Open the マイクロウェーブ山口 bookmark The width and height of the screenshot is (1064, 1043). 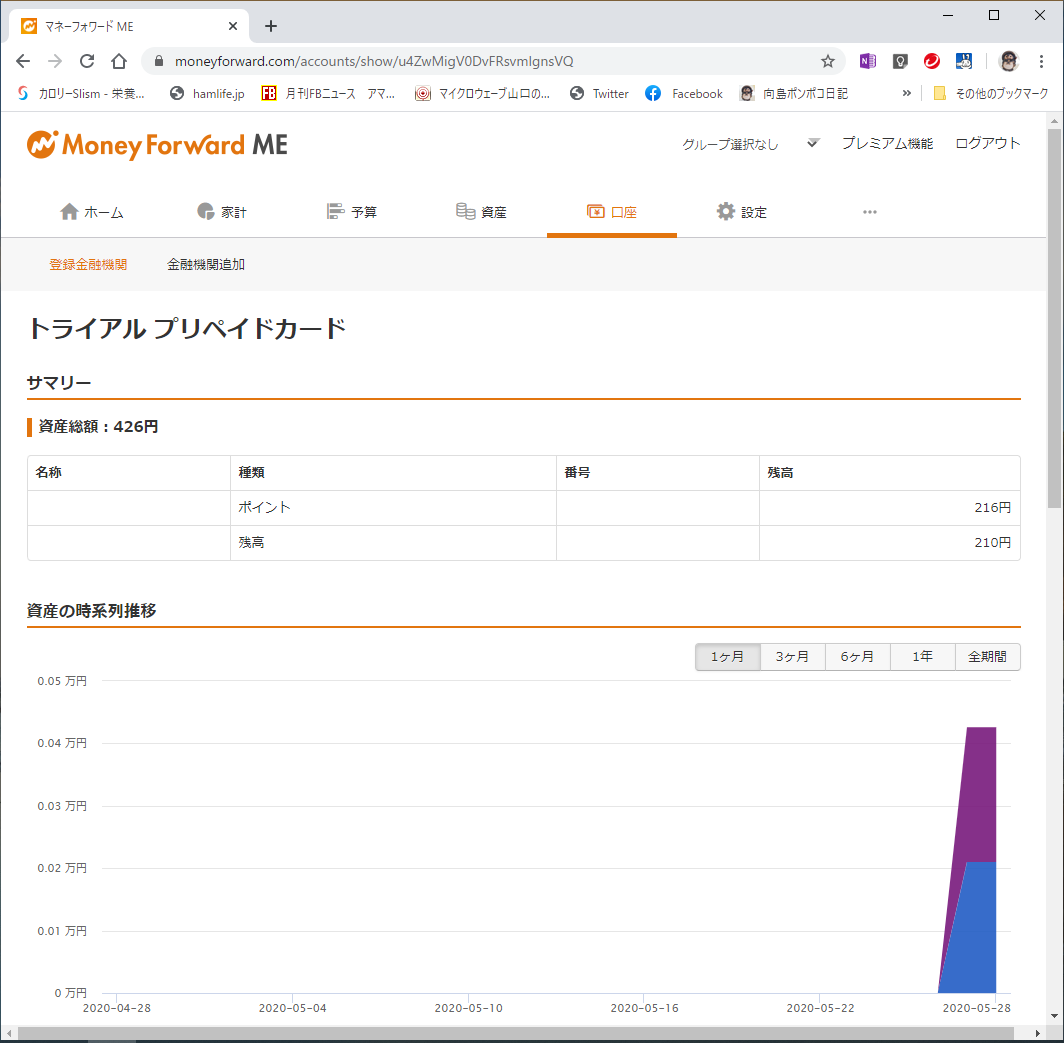(x=482, y=94)
